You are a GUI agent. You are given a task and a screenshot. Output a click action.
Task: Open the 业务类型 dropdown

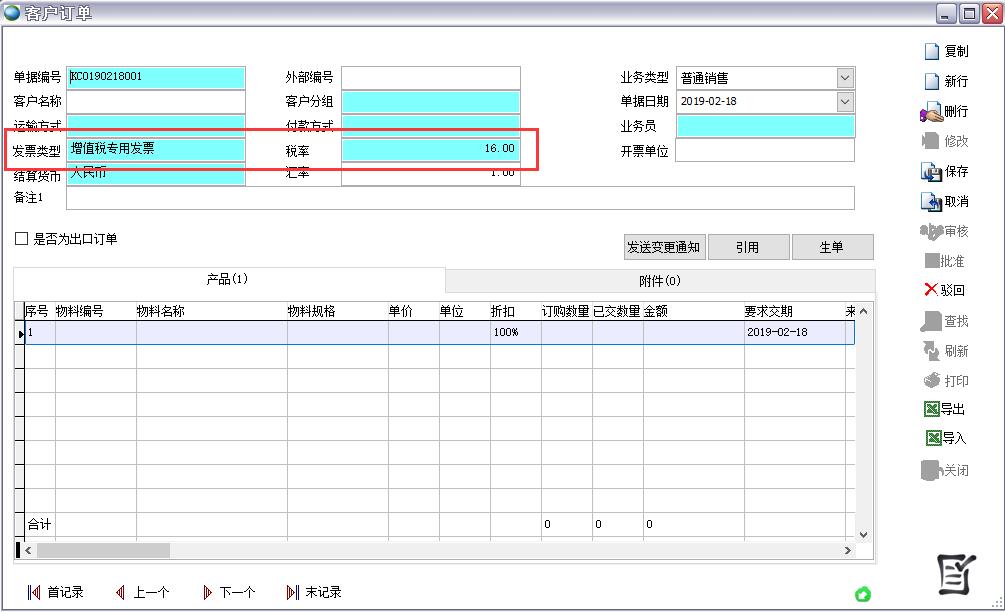[845, 78]
